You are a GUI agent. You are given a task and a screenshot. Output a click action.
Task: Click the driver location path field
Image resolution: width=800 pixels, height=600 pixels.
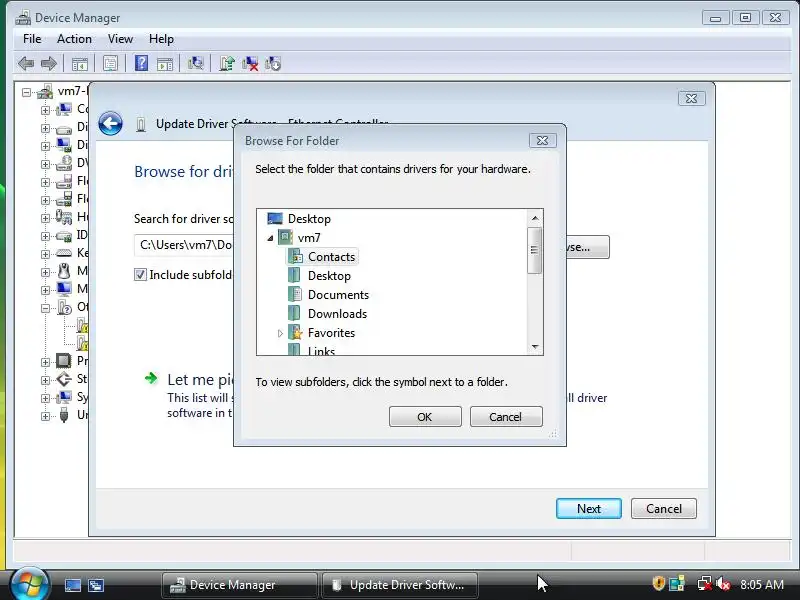pyautogui.click(x=184, y=245)
